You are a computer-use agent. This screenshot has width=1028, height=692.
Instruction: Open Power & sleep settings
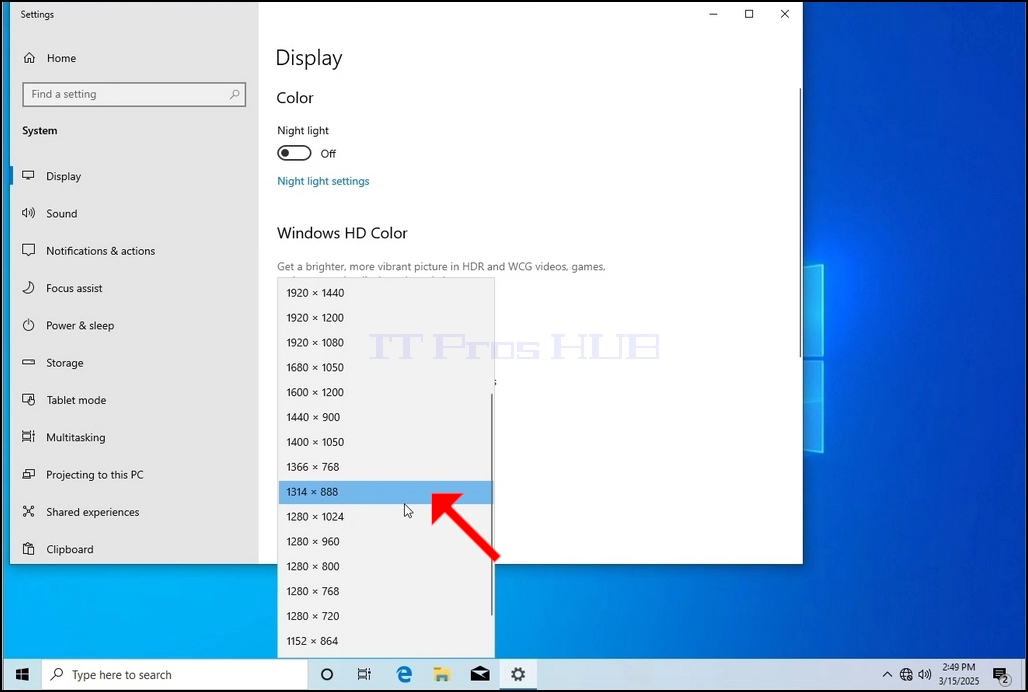click(80, 326)
